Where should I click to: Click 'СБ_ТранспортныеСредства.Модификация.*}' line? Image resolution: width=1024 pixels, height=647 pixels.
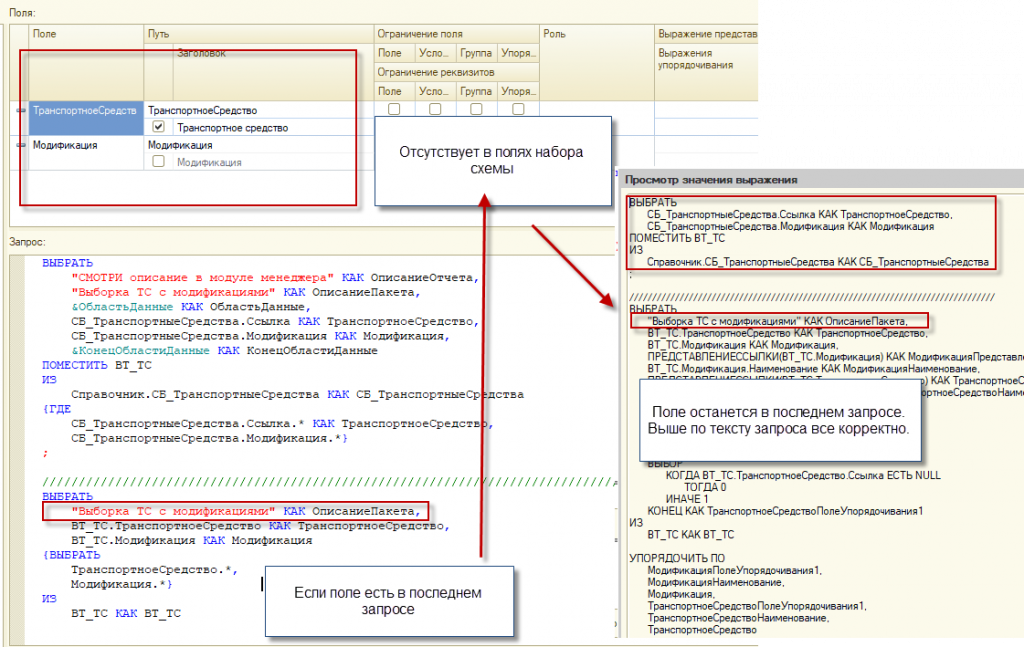209,438
